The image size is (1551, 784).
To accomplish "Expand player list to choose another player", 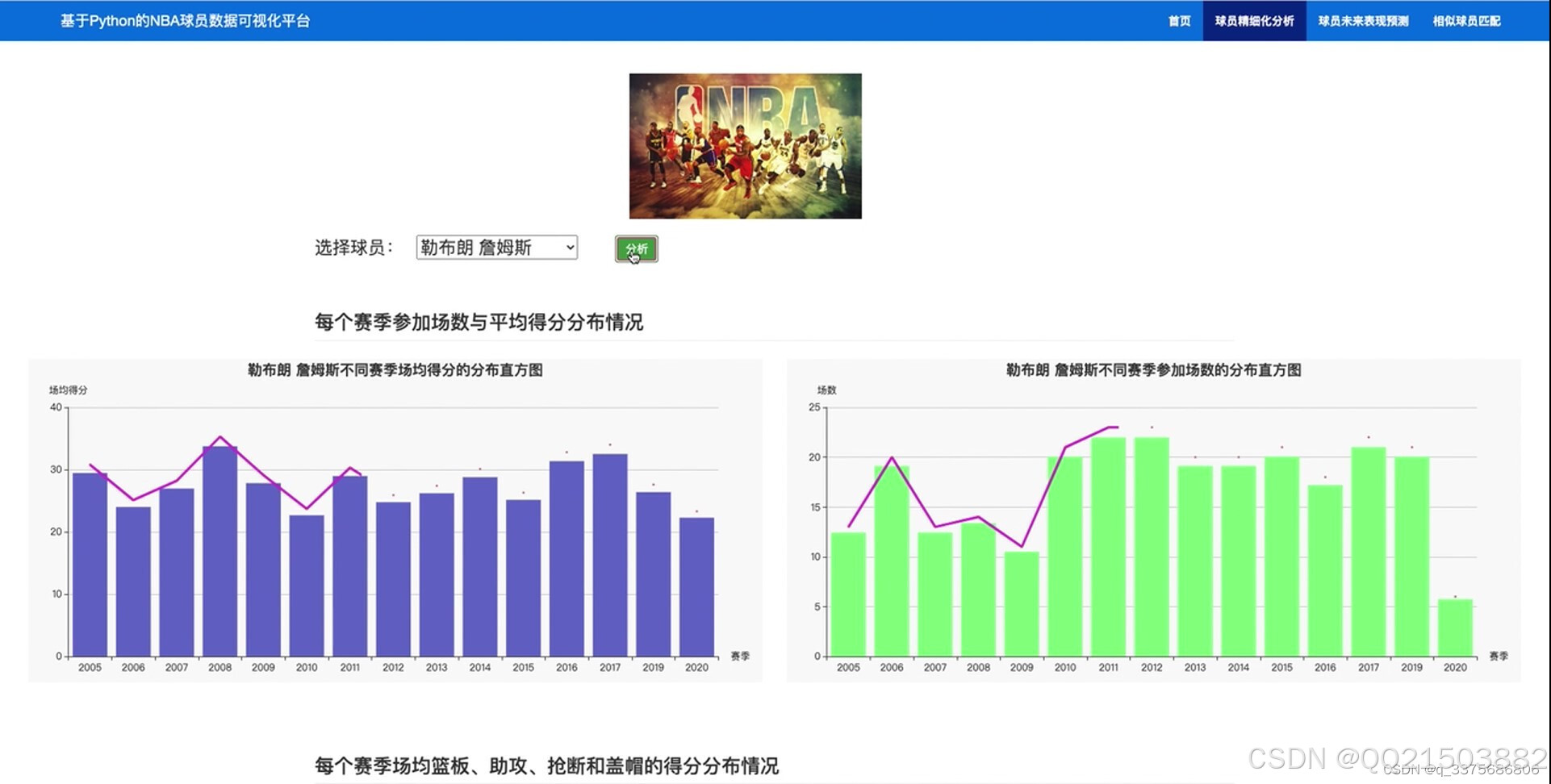I will 495,248.
